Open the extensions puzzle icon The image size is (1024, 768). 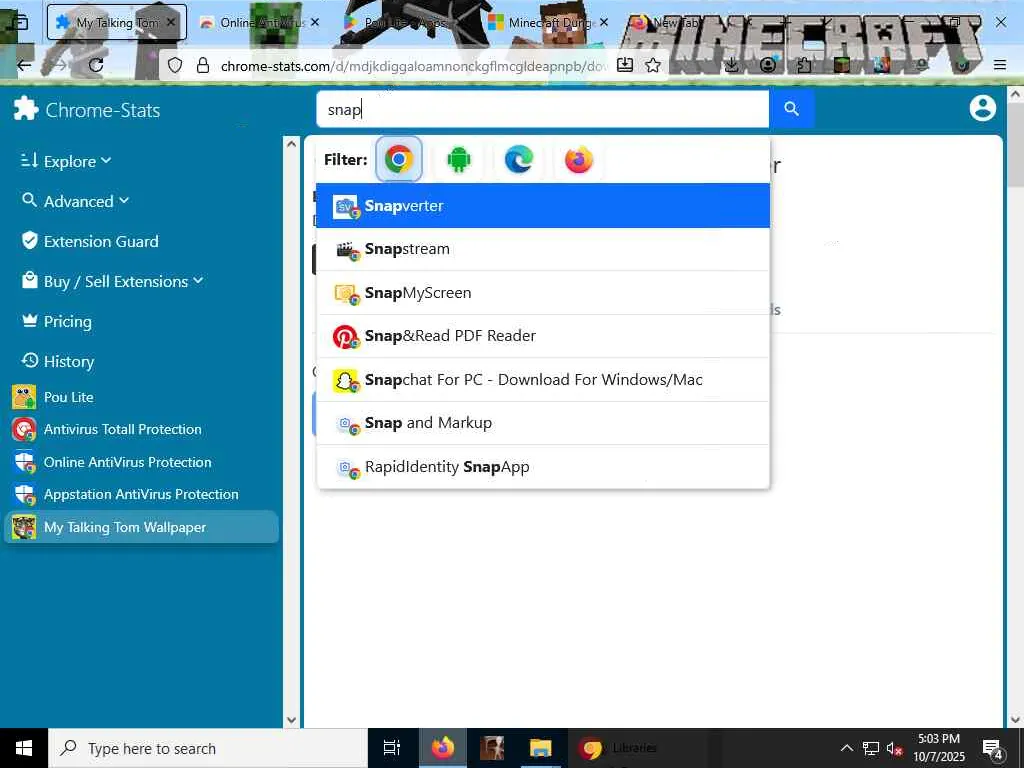pyautogui.click(x=805, y=65)
